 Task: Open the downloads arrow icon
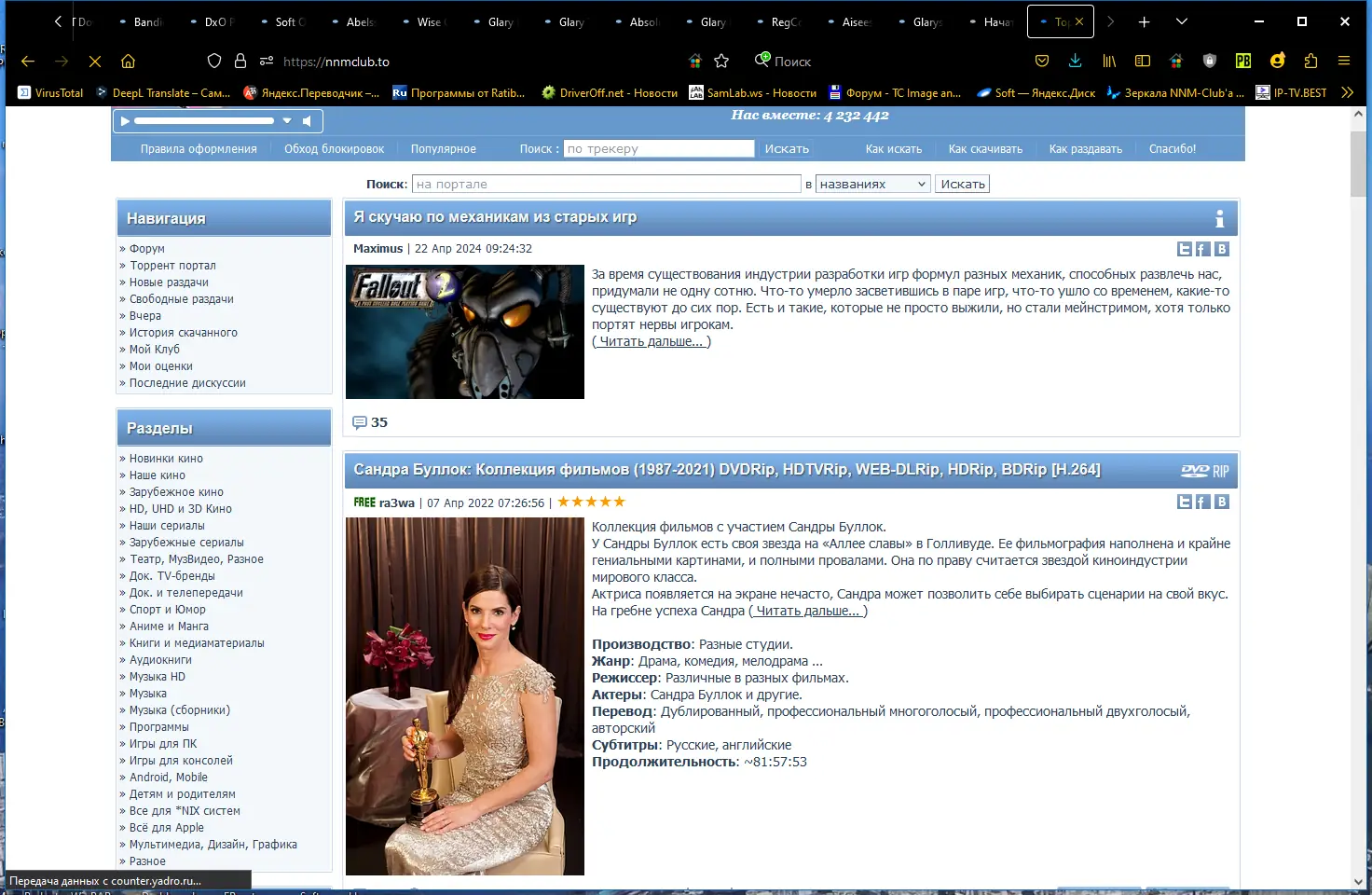click(1075, 61)
